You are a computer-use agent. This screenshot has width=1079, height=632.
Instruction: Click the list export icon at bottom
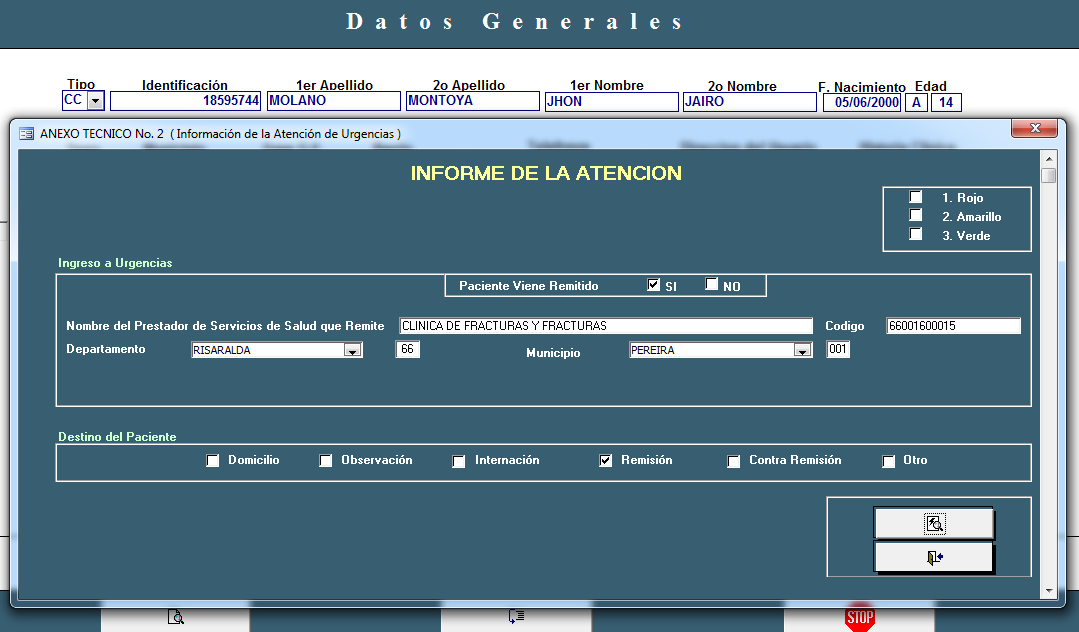pos(516,617)
